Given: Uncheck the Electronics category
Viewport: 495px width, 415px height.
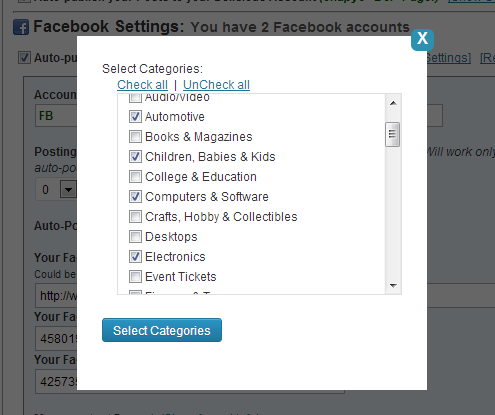Looking at the screenshot, I should tap(135, 257).
